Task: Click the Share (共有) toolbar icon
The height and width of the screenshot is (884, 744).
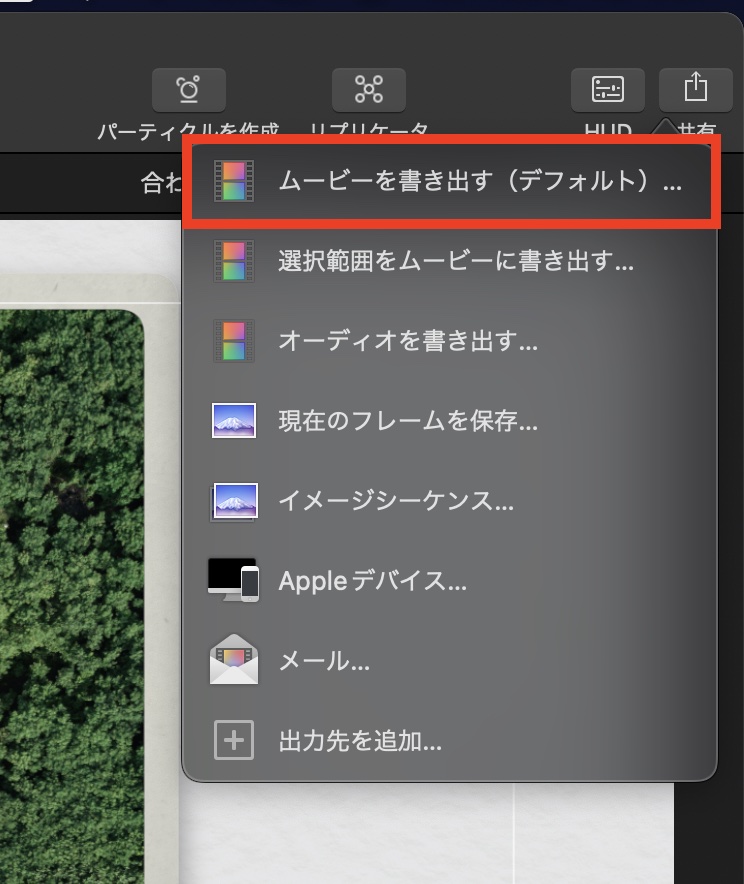Action: [x=696, y=90]
